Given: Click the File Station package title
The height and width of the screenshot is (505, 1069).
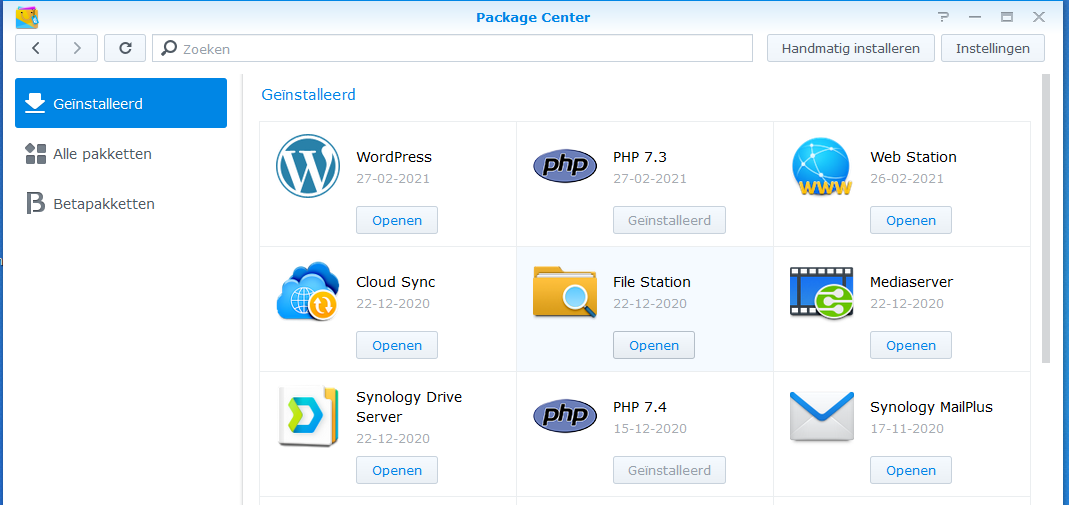Looking at the screenshot, I should [652, 281].
